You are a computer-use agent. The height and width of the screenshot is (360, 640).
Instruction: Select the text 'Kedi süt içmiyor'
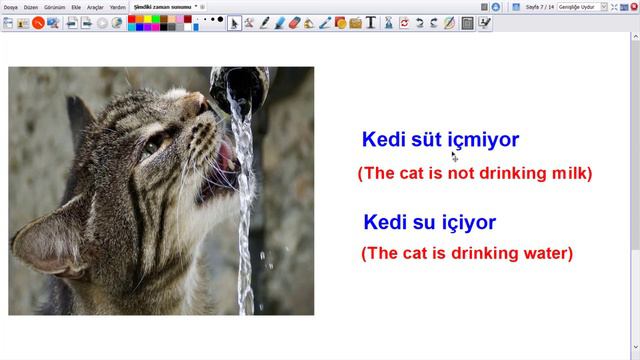[440, 140]
